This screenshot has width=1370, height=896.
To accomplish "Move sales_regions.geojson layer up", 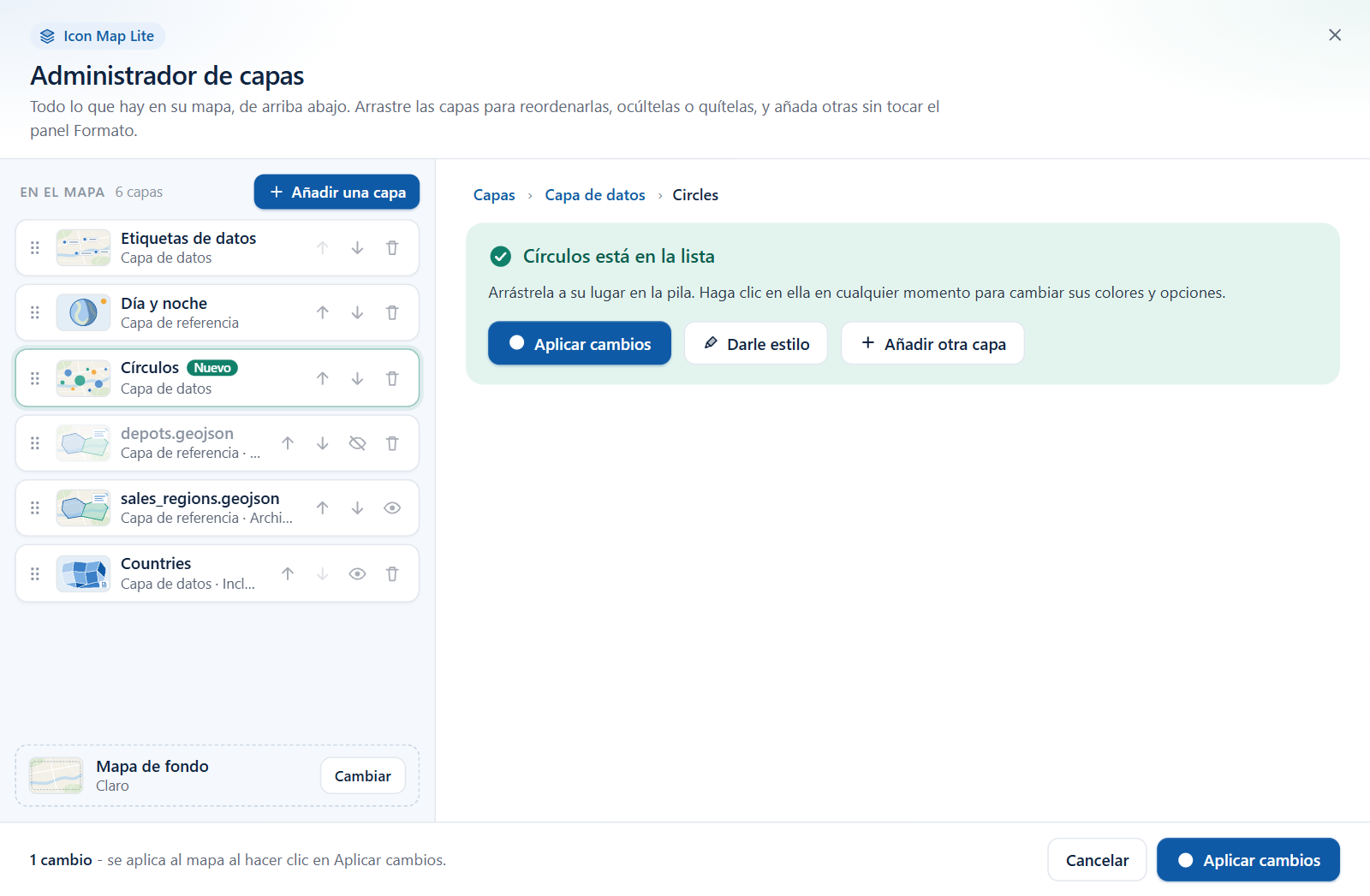I will 322,508.
